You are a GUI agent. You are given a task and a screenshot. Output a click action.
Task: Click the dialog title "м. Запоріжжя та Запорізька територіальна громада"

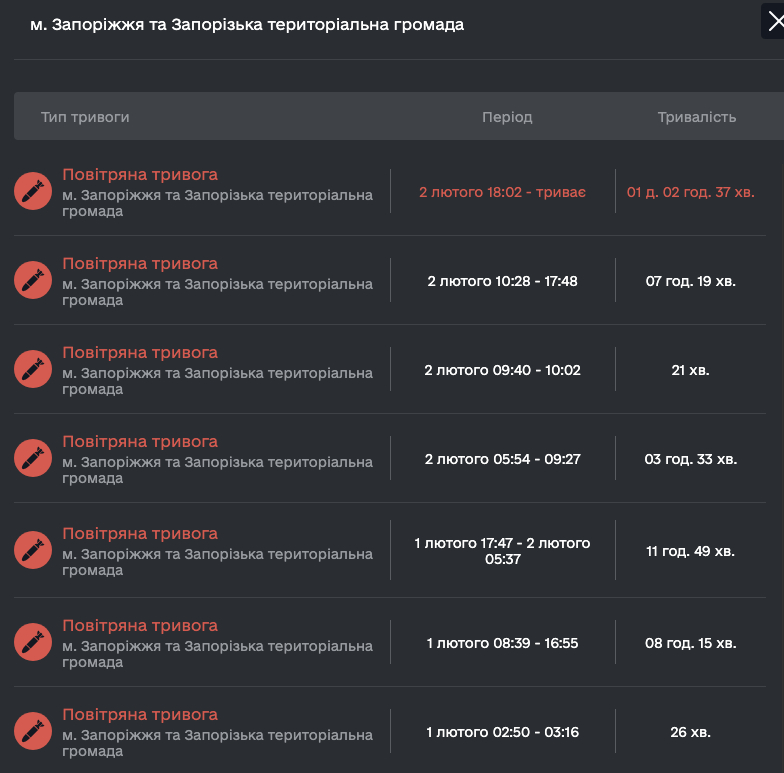click(x=247, y=25)
